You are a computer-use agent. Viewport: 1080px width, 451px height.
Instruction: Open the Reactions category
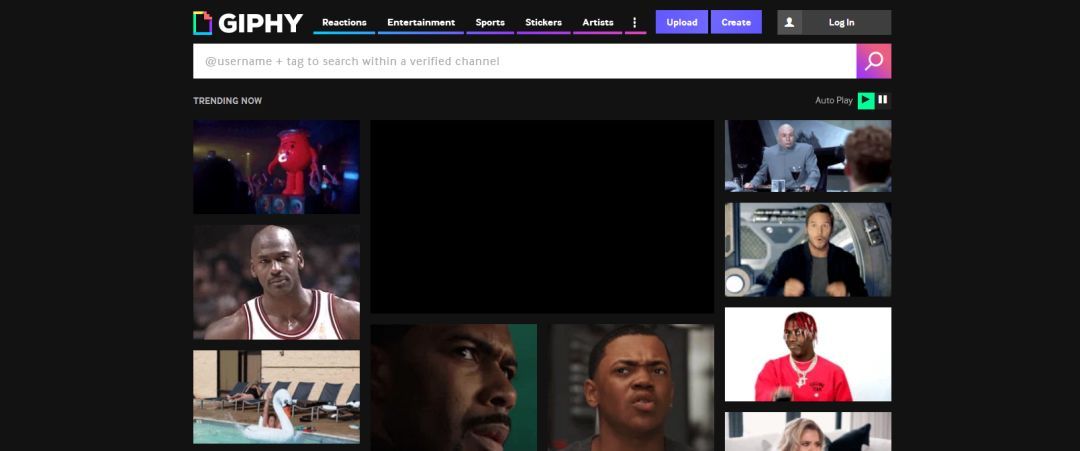pyautogui.click(x=344, y=22)
